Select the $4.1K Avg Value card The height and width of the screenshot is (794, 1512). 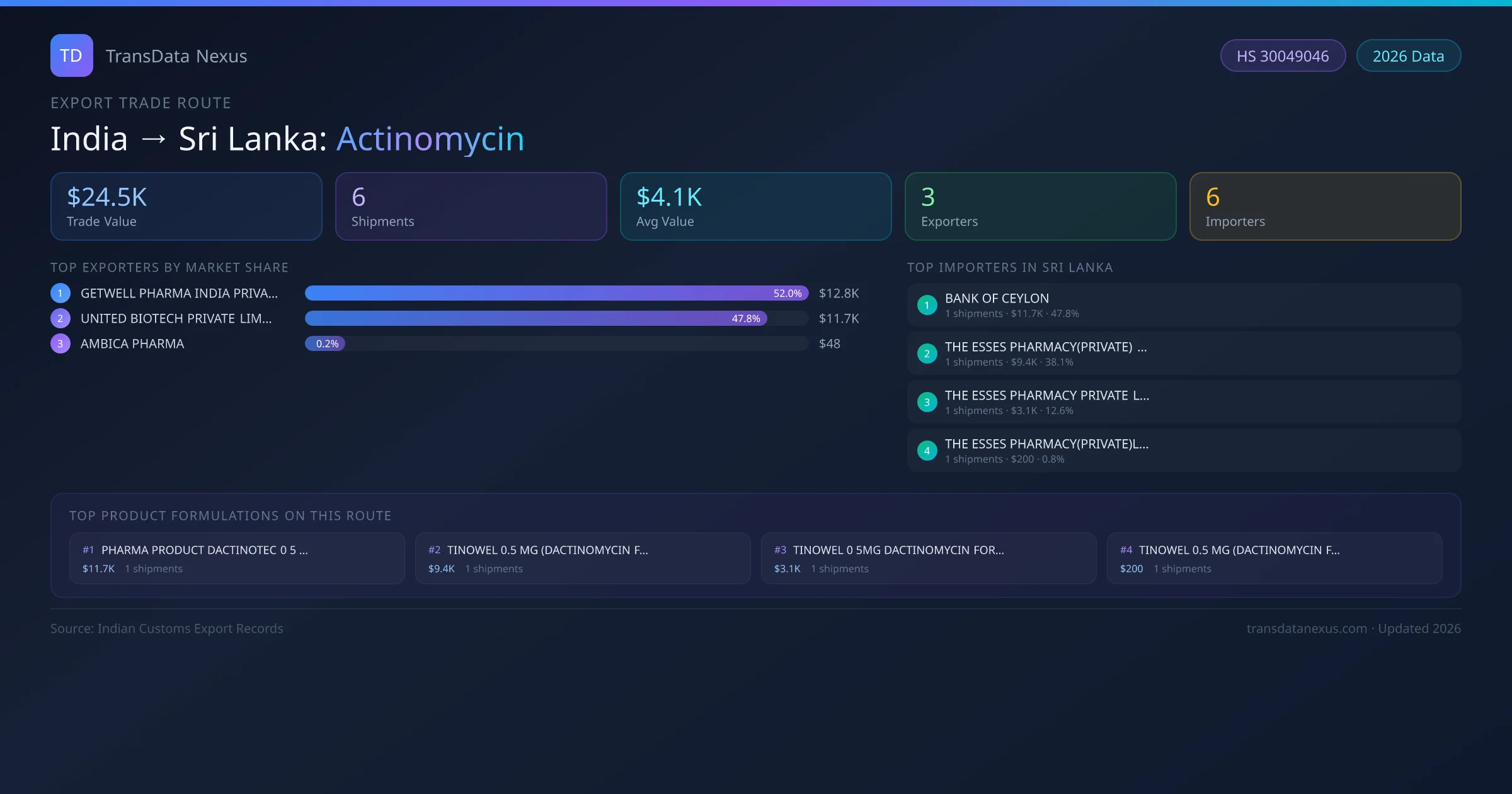pos(755,207)
